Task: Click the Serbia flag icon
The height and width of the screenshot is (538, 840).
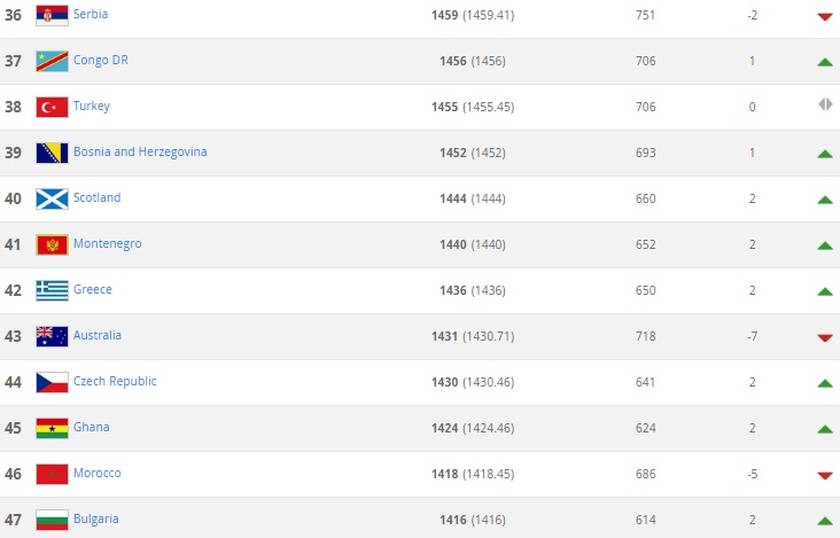Action: [x=52, y=15]
